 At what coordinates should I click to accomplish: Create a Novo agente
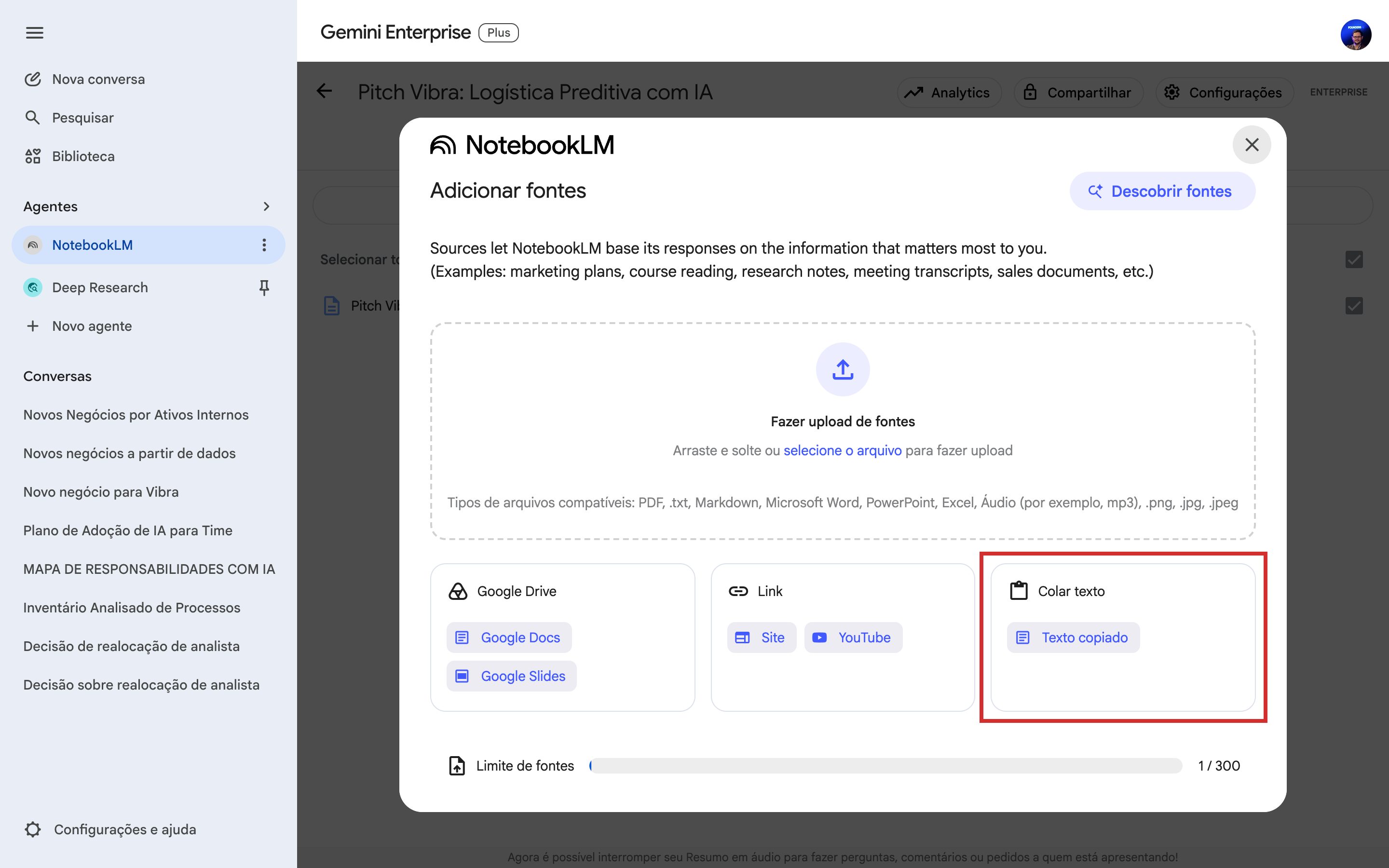(79, 326)
